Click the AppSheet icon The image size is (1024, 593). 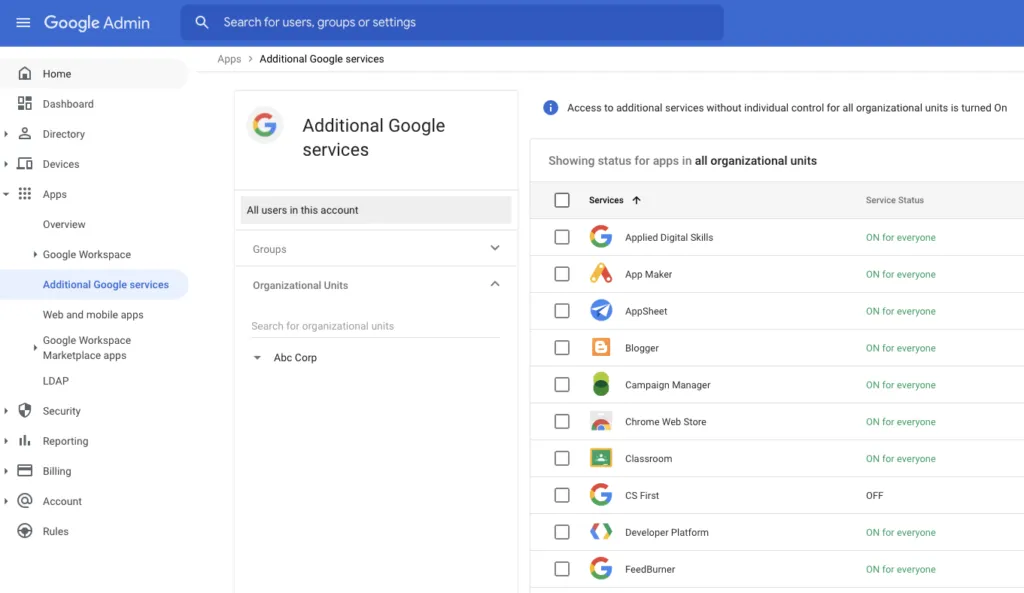[601, 310]
